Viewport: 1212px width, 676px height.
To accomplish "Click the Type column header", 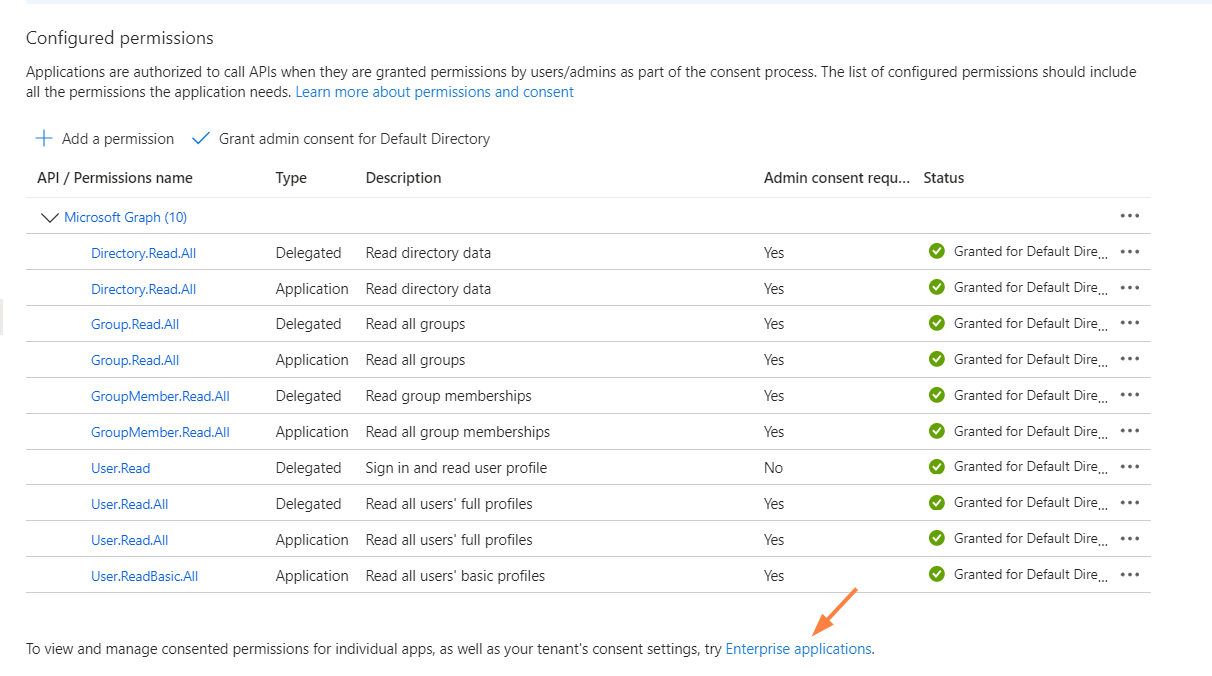I will tap(291, 178).
